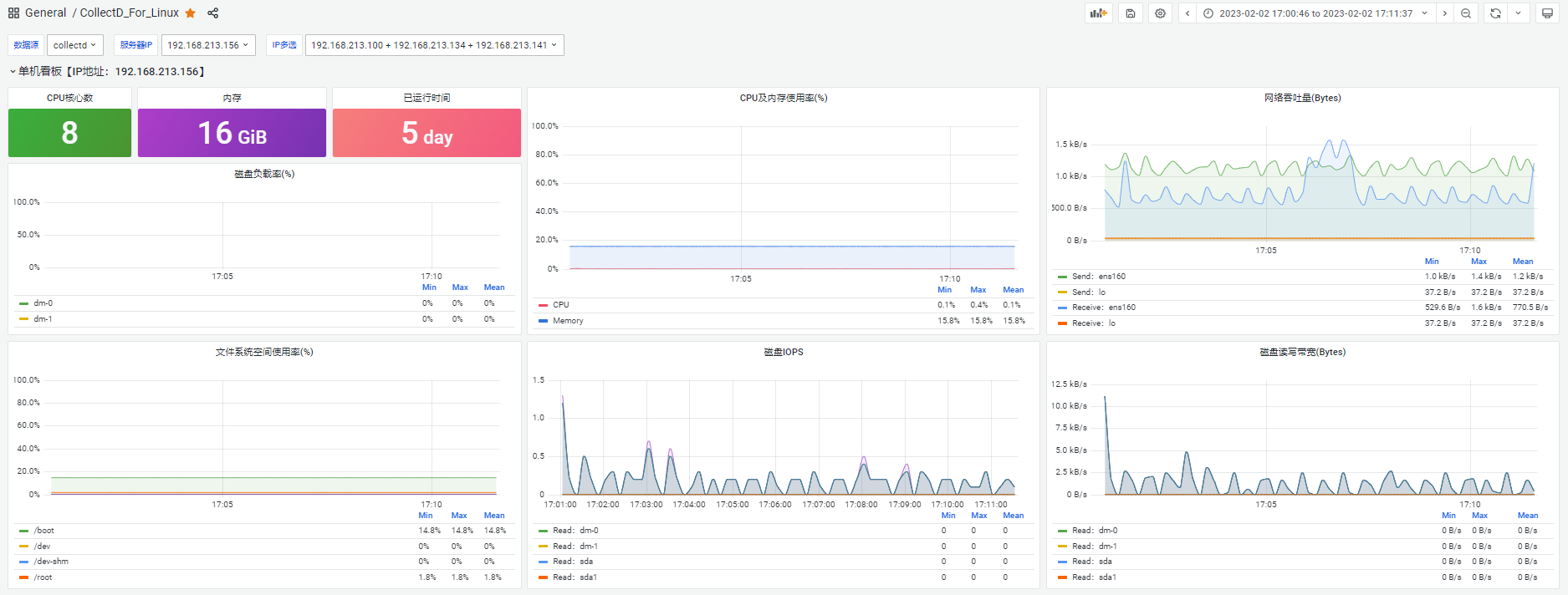The image size is (1568, 595).
Task: Open the collectd data source dropdown
Action: pos(74,45)
